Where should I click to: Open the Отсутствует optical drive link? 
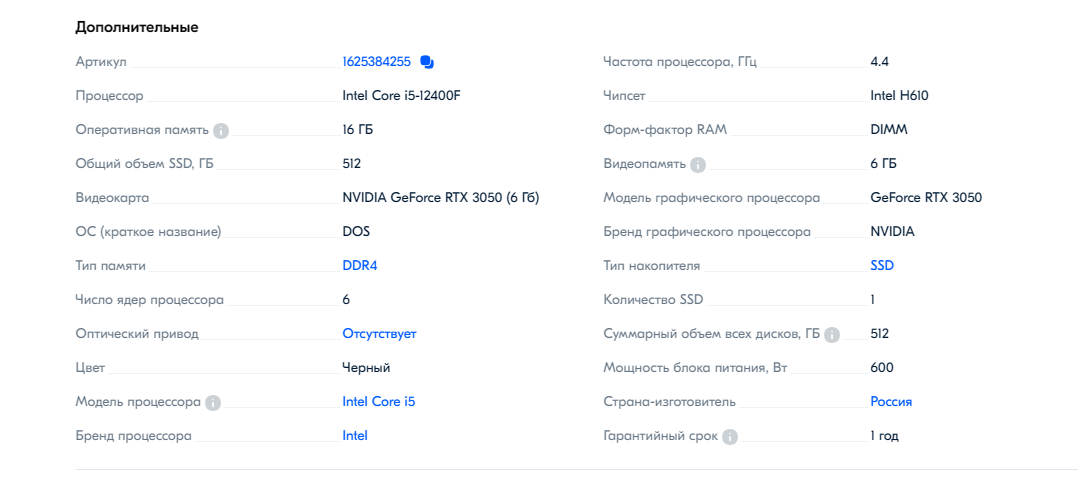pyautogui.click(x=380, y=334)
